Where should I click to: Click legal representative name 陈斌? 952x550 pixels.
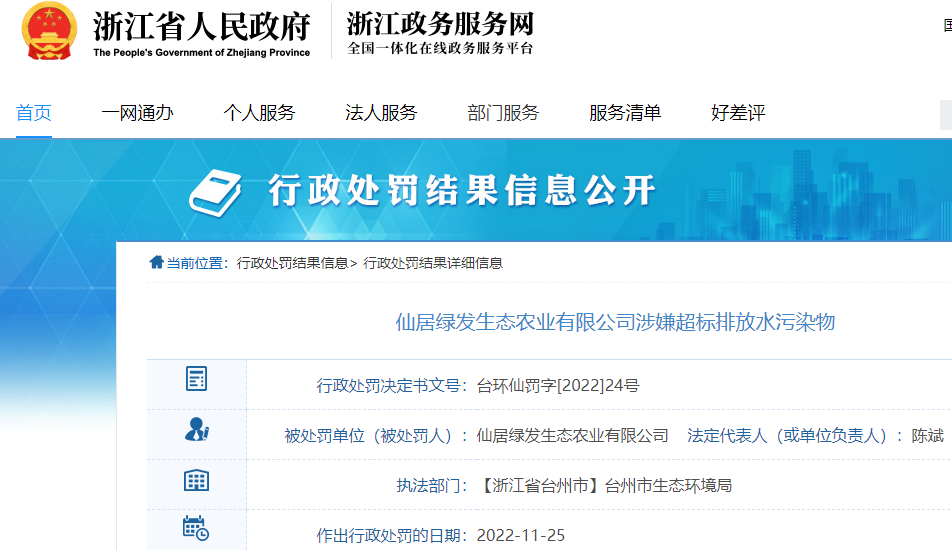click(928, 435)
